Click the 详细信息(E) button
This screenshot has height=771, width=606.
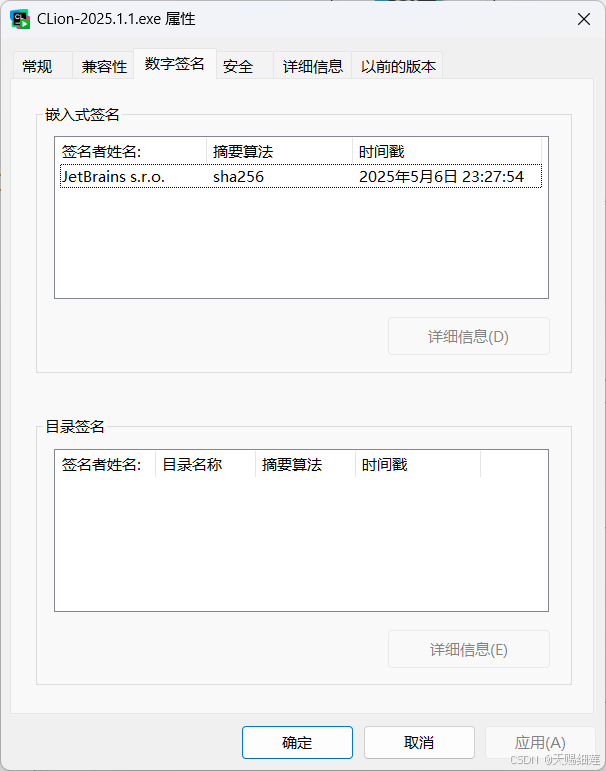pos(468,650)
